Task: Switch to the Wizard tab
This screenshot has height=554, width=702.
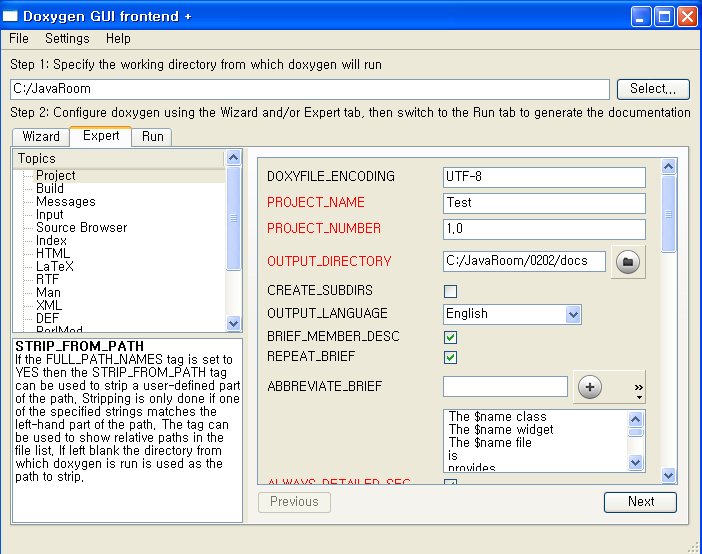Action: point(41,136)
